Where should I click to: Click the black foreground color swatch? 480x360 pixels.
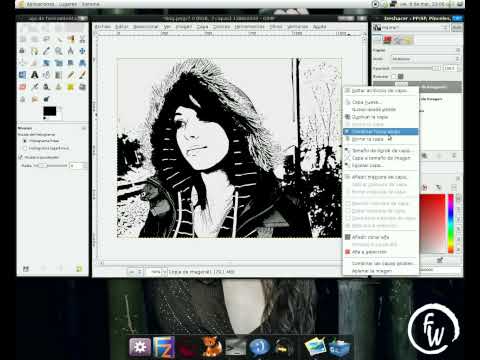click(49, 111)
